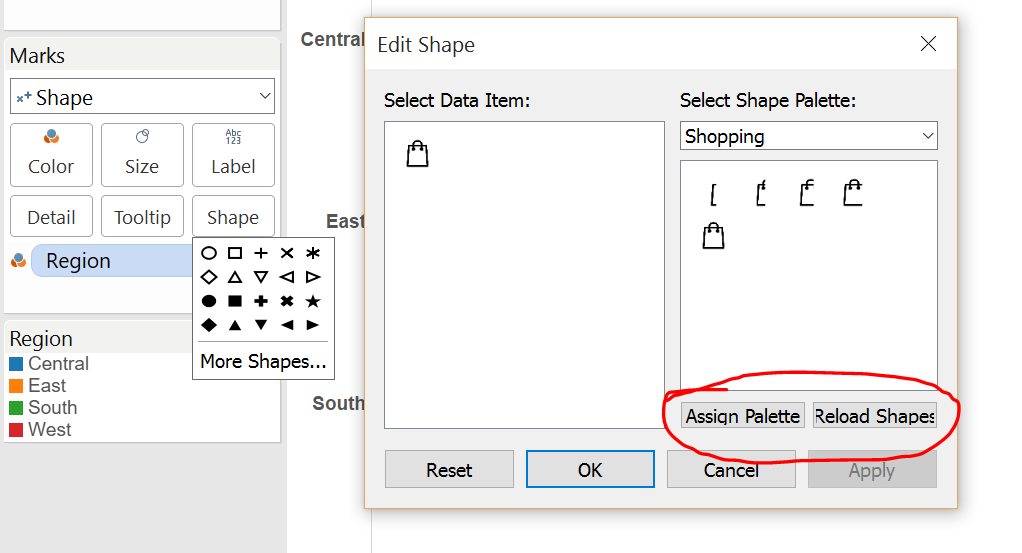Screen dimensions: 1022x553
Task: Choose the open upward triangle shape
Action: point(235,277)
